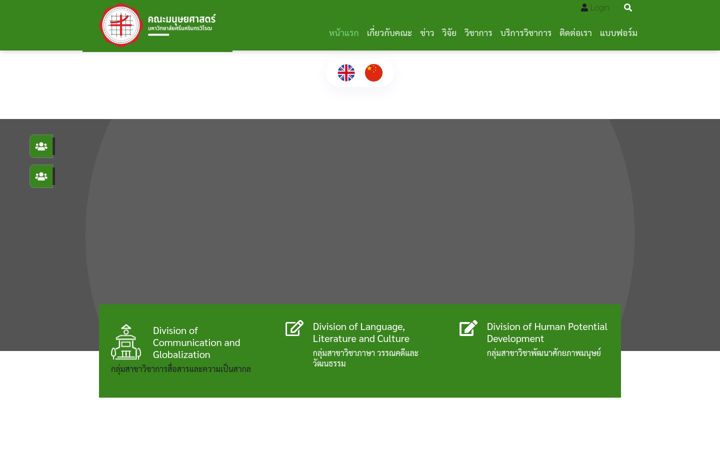Open Division of Language, Literature and Culture
This screenshot has height=450, width=720.
[361, 332]
